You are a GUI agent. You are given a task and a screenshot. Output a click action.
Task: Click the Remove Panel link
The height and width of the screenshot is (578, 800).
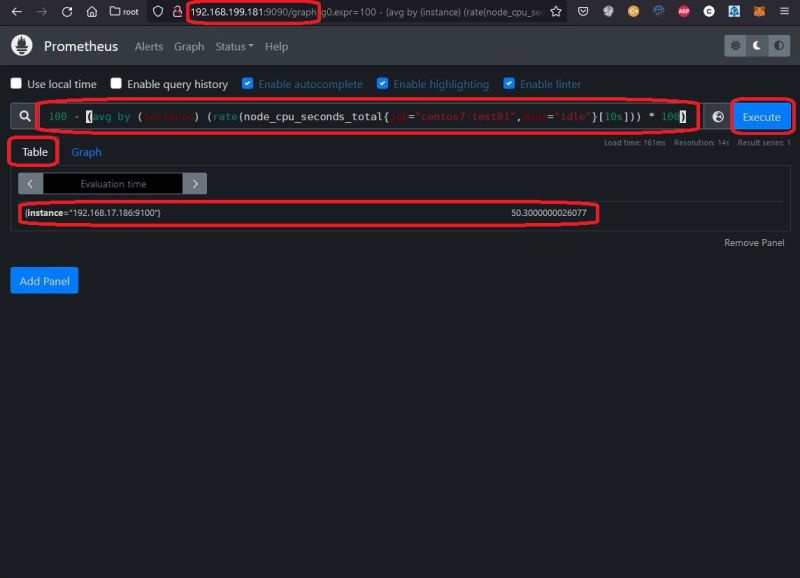pos(754,243)
